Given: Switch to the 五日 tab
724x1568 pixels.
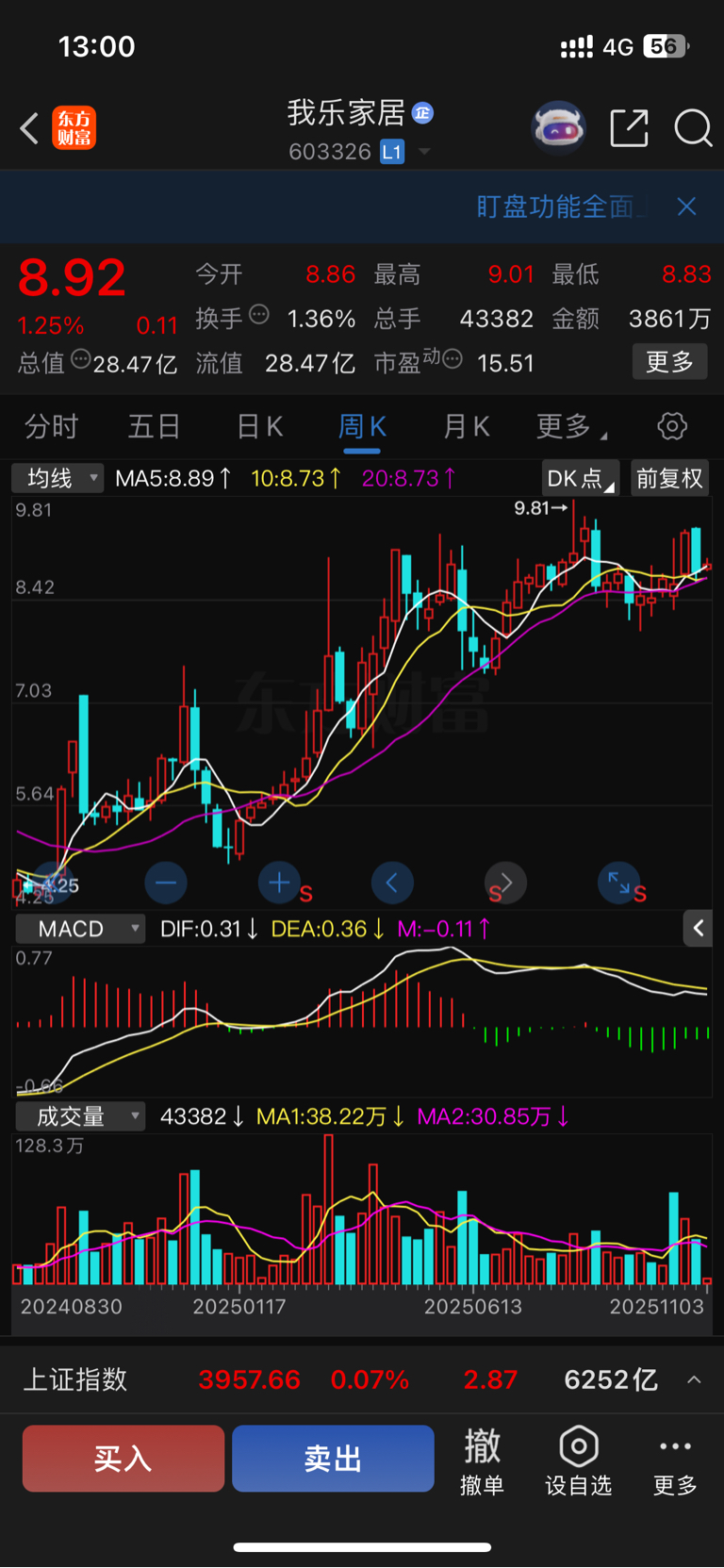Looking at the screenshot, I should [x=155, y=427].
